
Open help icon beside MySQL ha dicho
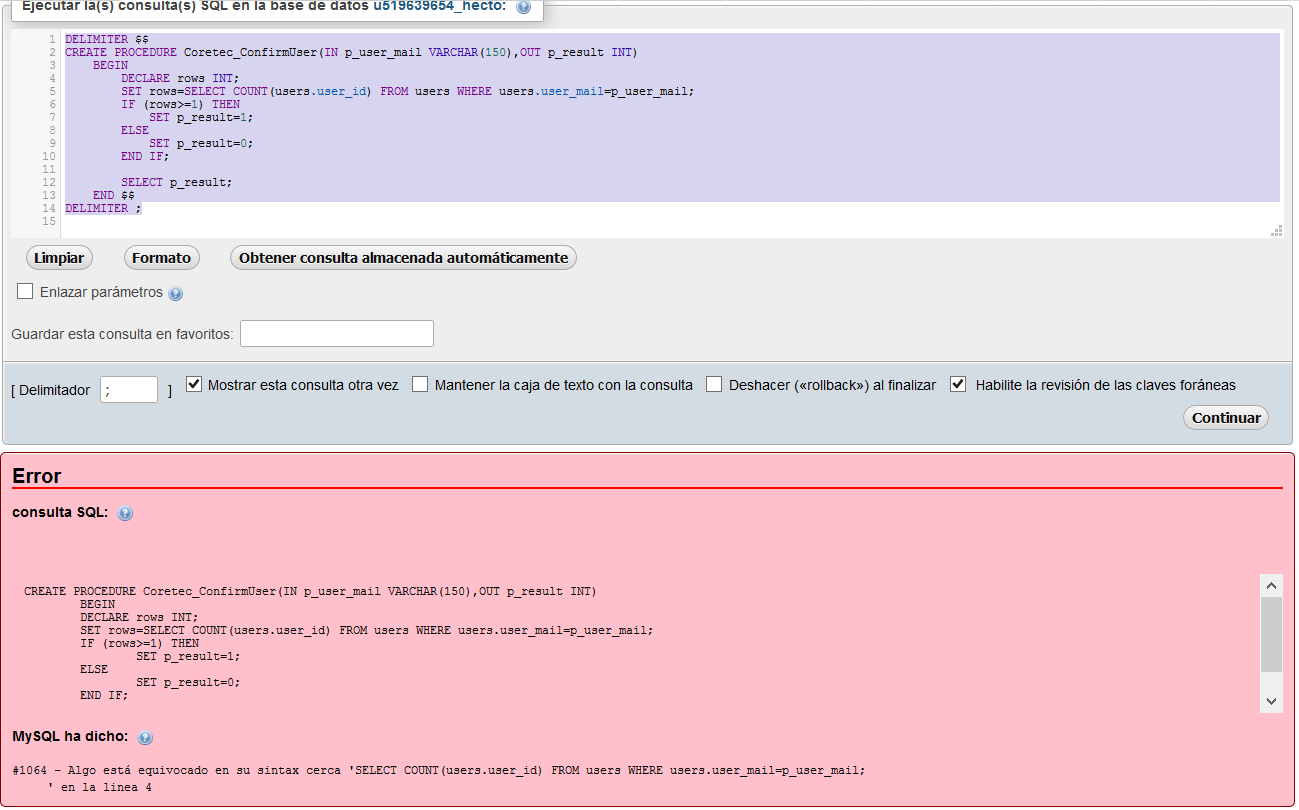pyautogui.click(x=145, y=738)
